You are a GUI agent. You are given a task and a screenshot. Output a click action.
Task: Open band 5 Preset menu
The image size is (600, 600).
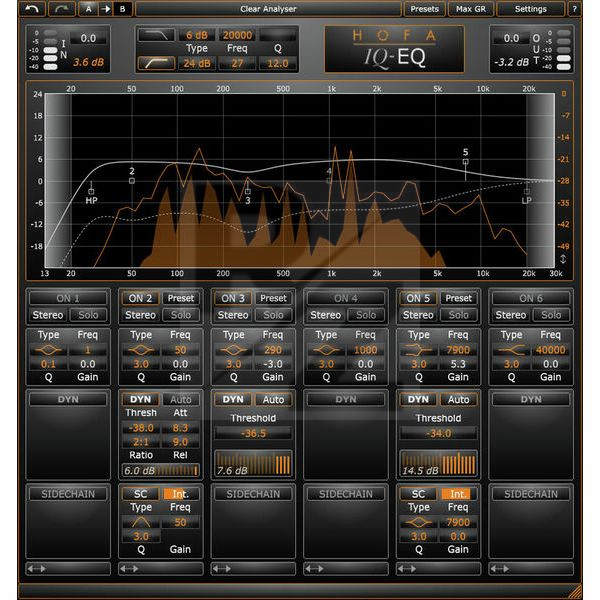[x=458, y=298]
